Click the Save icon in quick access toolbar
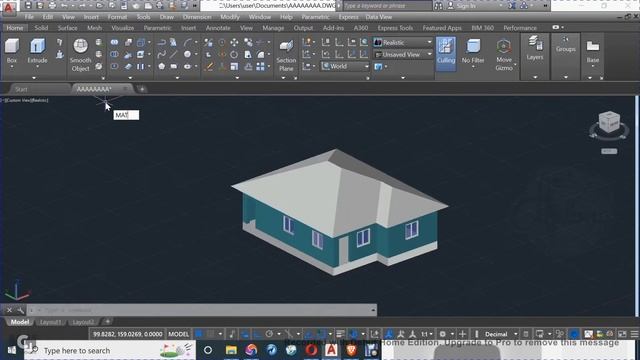640x360 pixels. tap(28, 5)
